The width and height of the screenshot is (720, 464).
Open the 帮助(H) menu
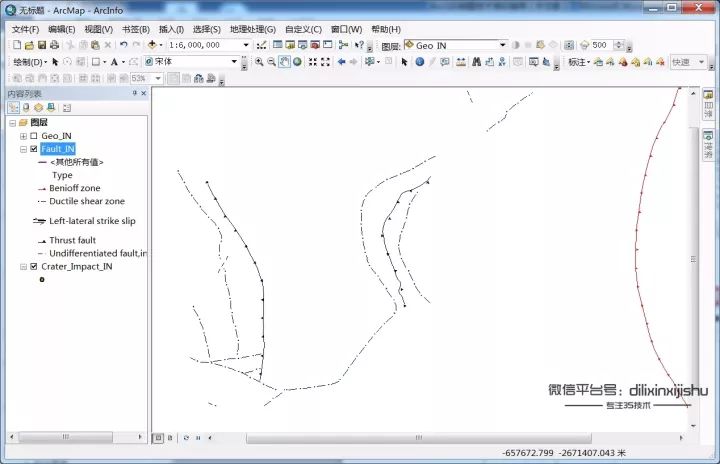386,29
